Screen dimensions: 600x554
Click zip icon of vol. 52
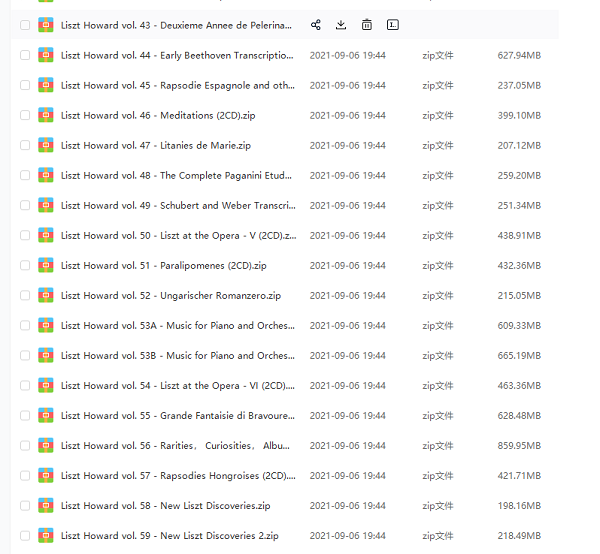coord(46,295)
